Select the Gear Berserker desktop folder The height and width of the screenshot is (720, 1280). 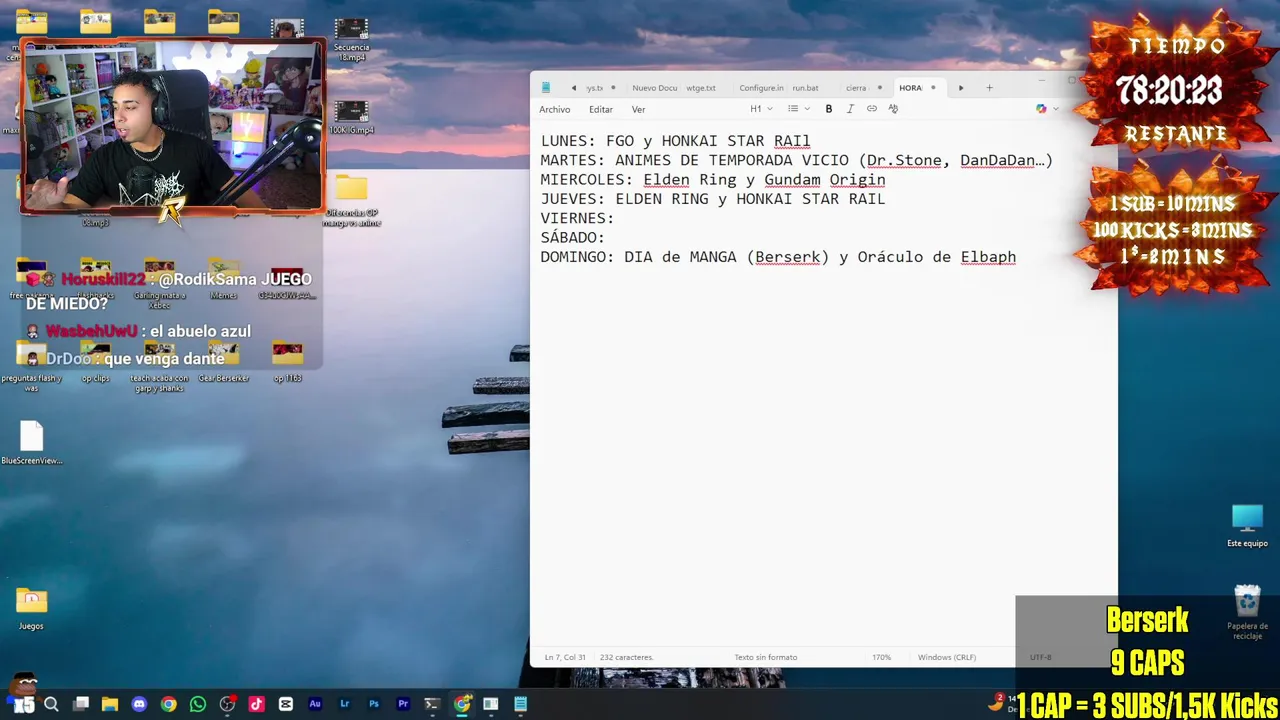point(223,363)
